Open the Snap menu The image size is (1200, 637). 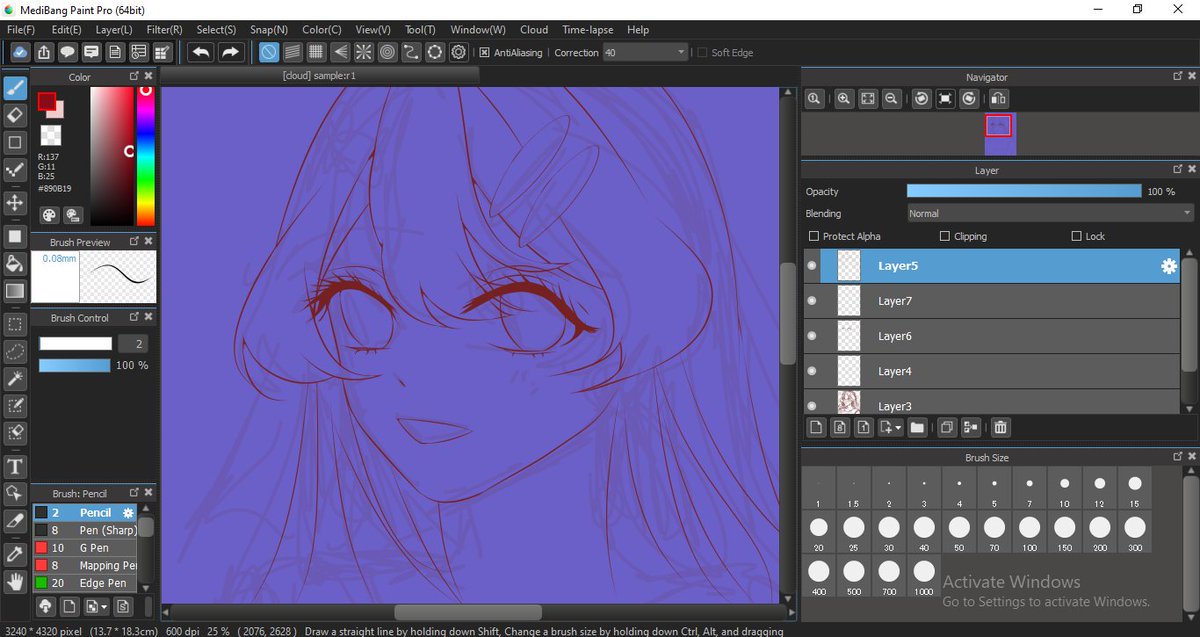coord(268,30)
